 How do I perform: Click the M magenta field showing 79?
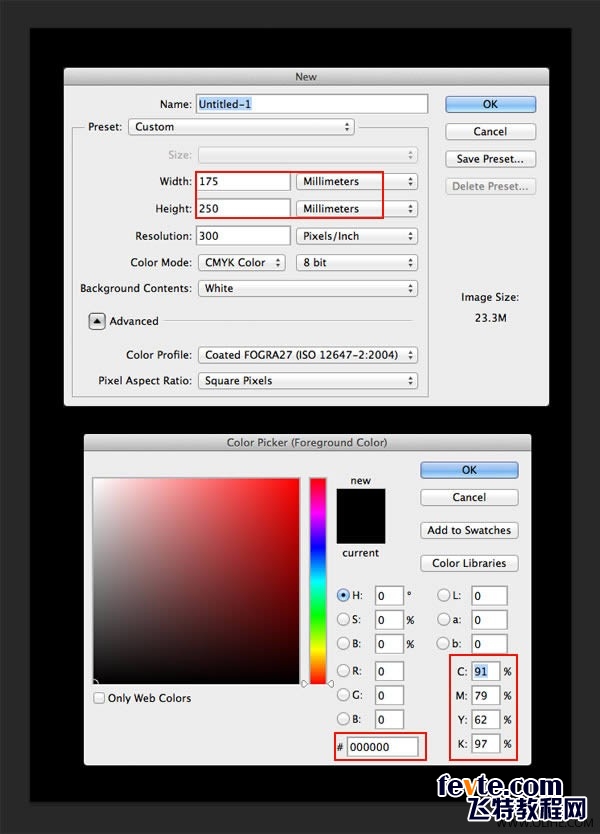point(486,695)
